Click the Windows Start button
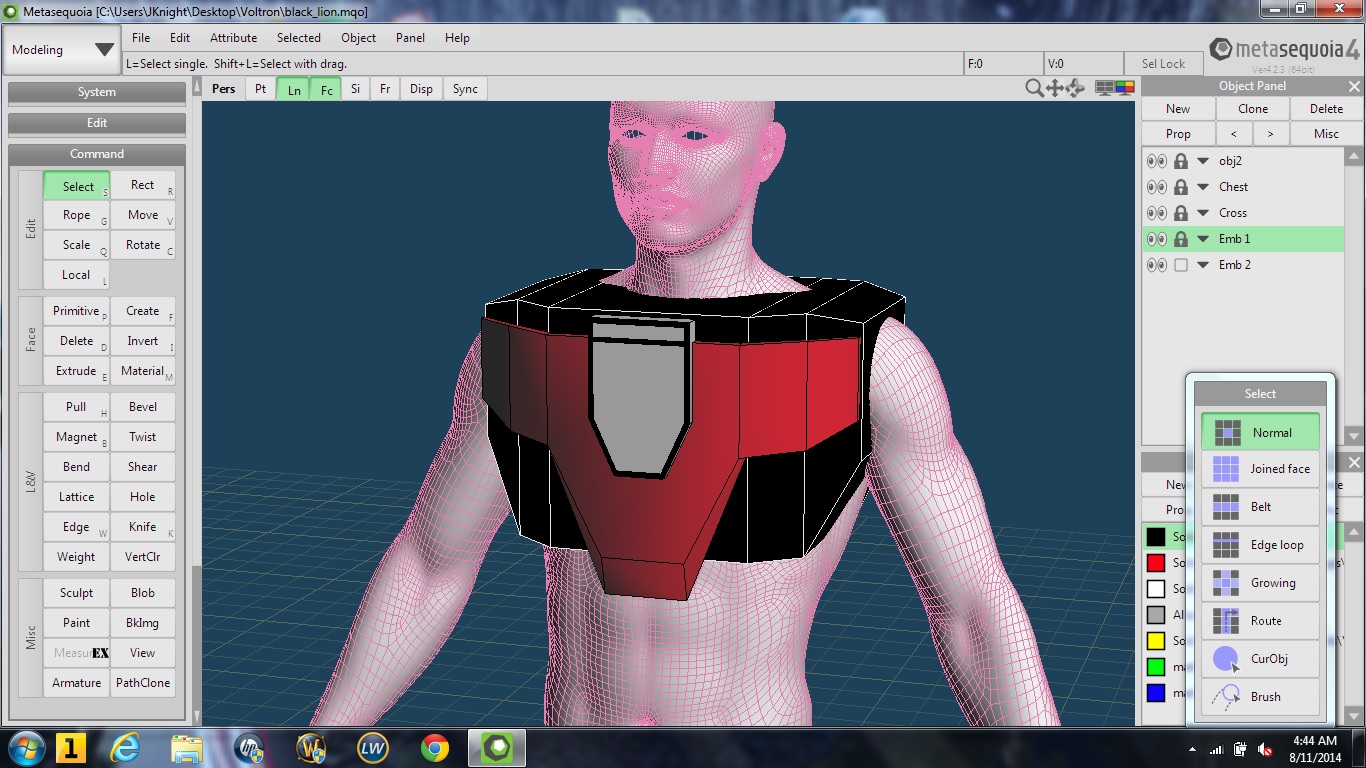The height and width of the screenshot is (768, 1366). [25, 748]
